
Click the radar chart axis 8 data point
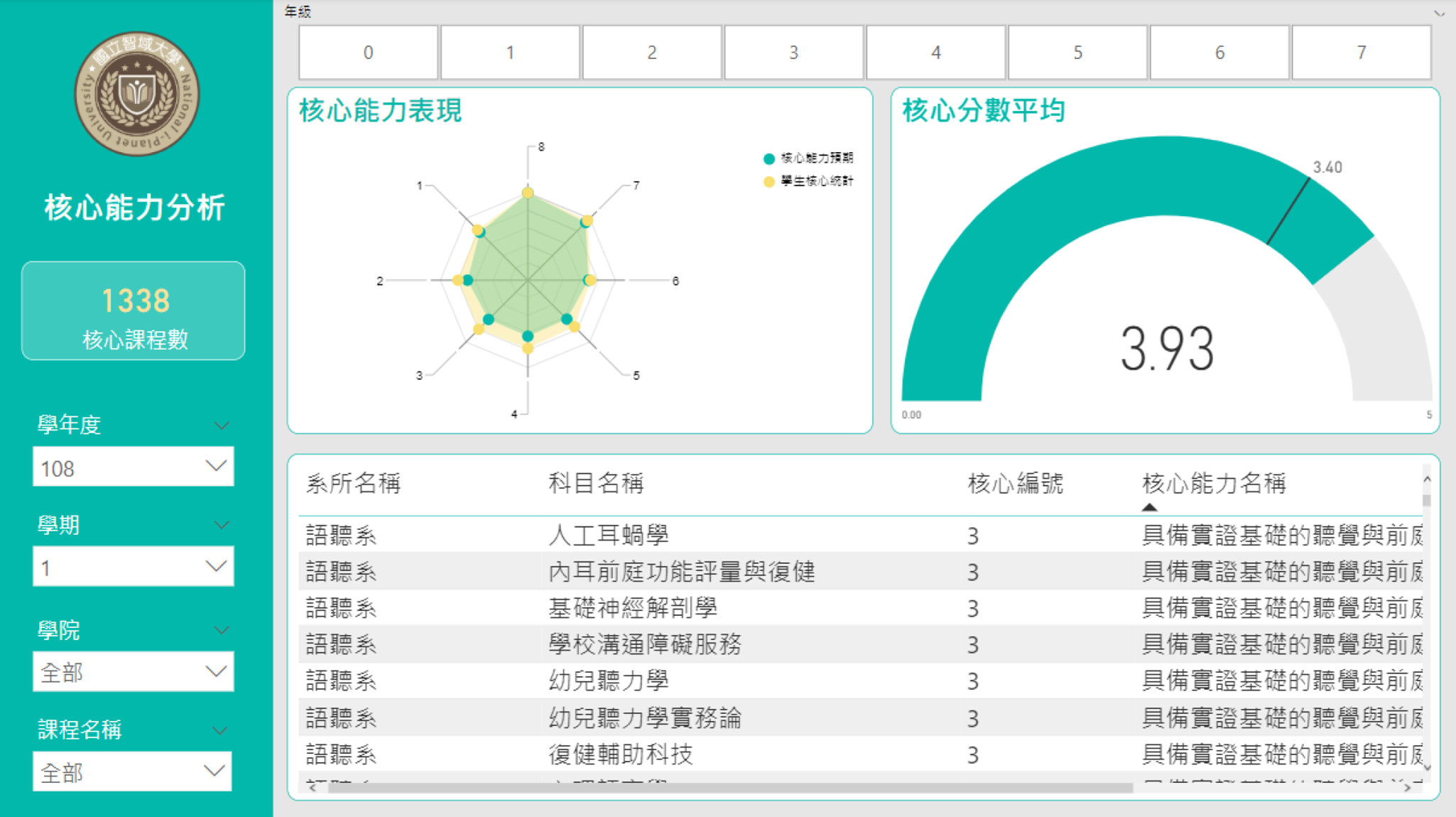528,193
